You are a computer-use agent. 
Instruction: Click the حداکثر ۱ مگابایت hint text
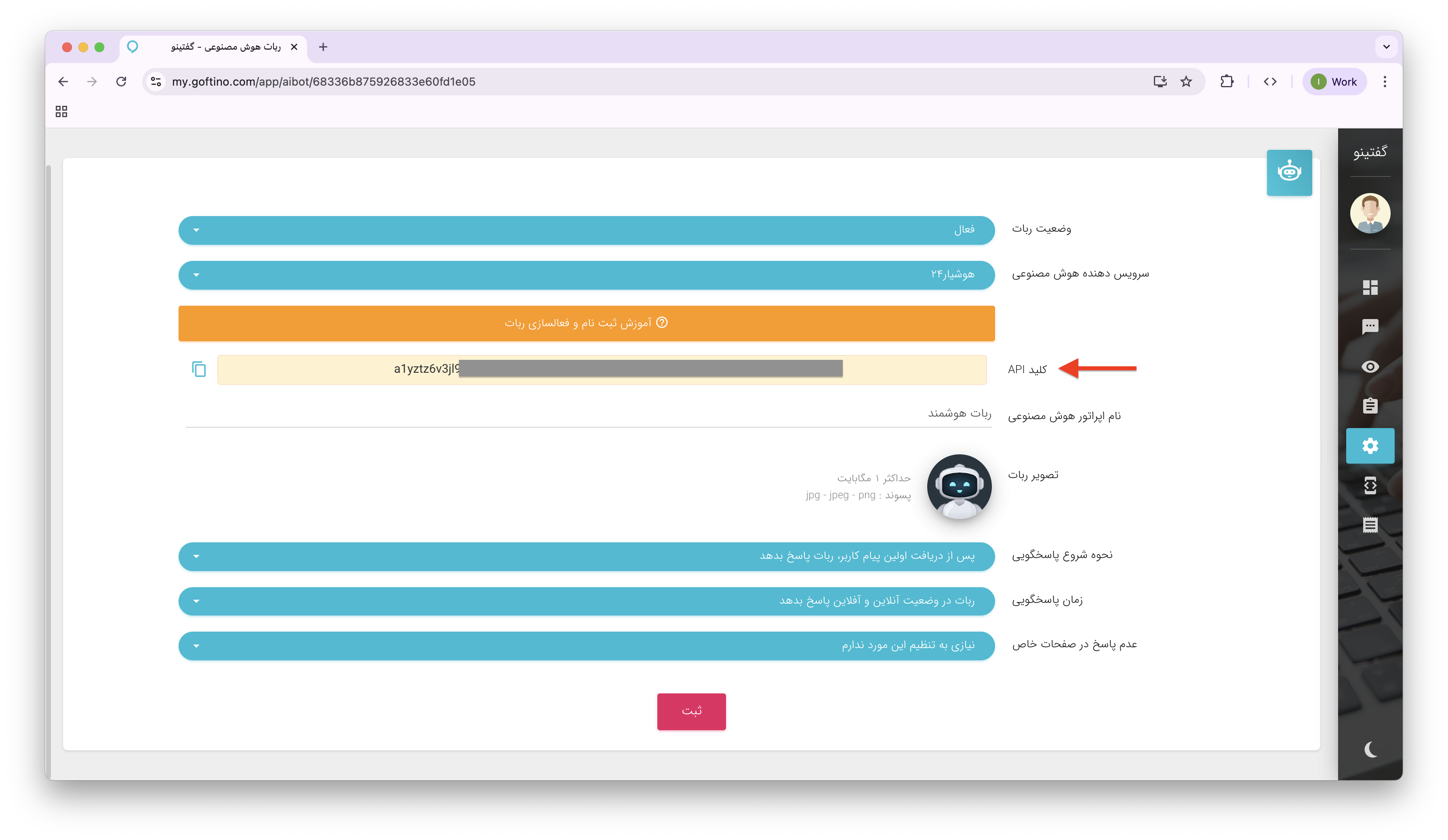coord(873,478)
